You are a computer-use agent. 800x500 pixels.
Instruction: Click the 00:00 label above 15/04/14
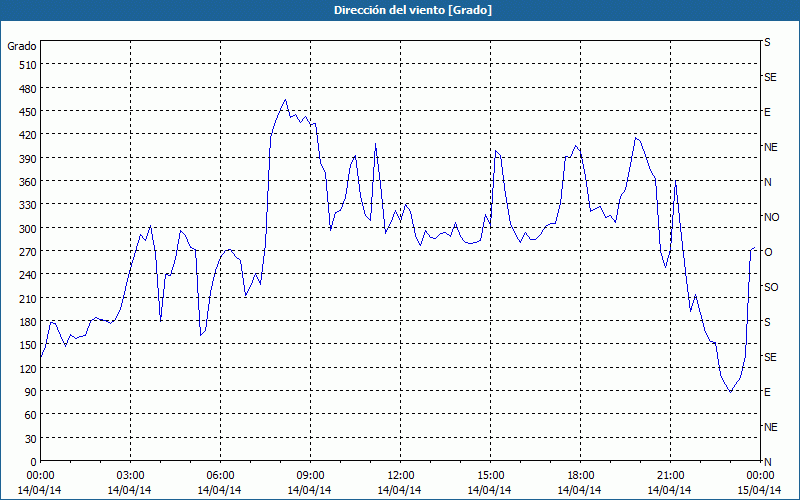760,476
